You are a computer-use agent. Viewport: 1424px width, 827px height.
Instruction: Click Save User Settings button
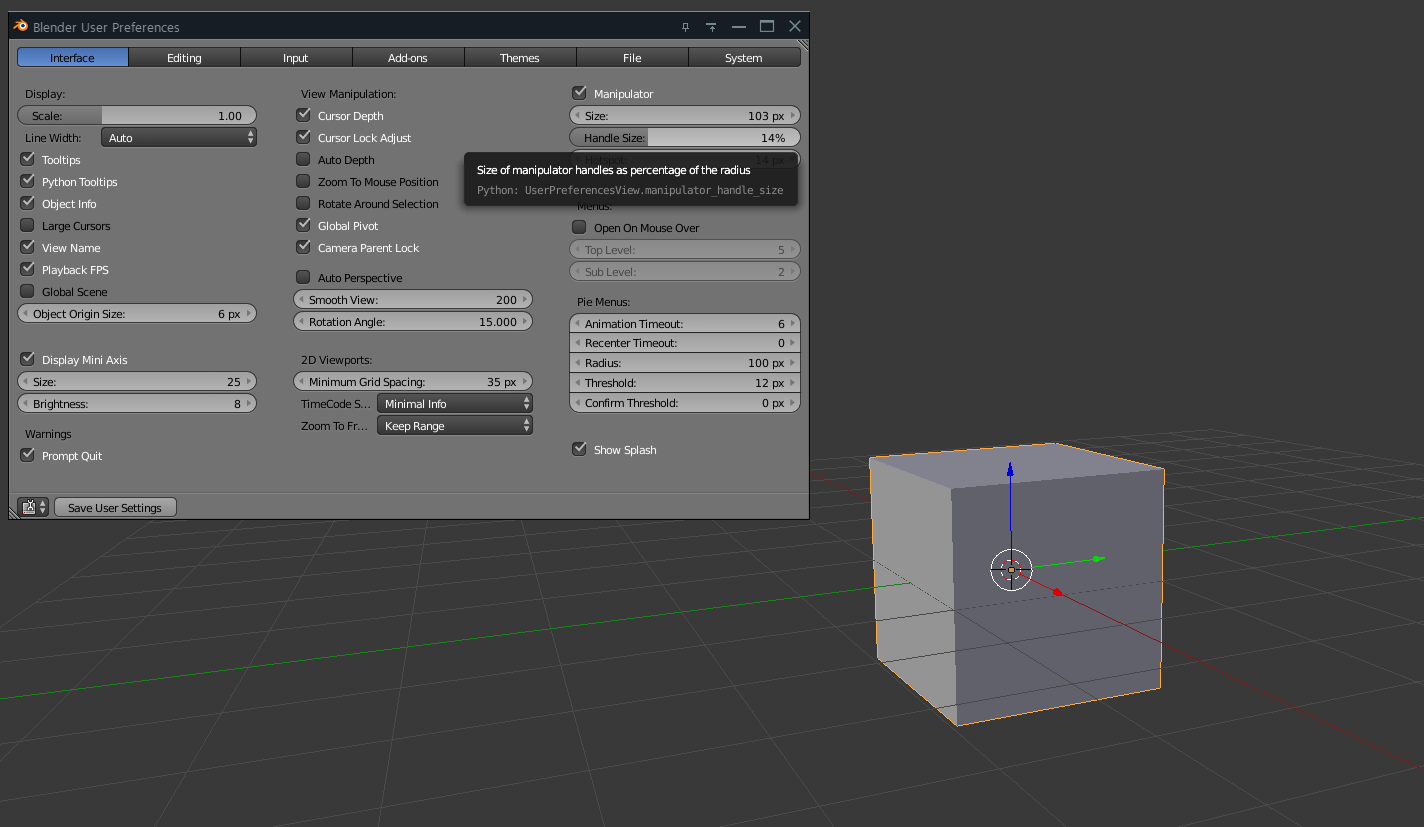click(x=115, y=508)
